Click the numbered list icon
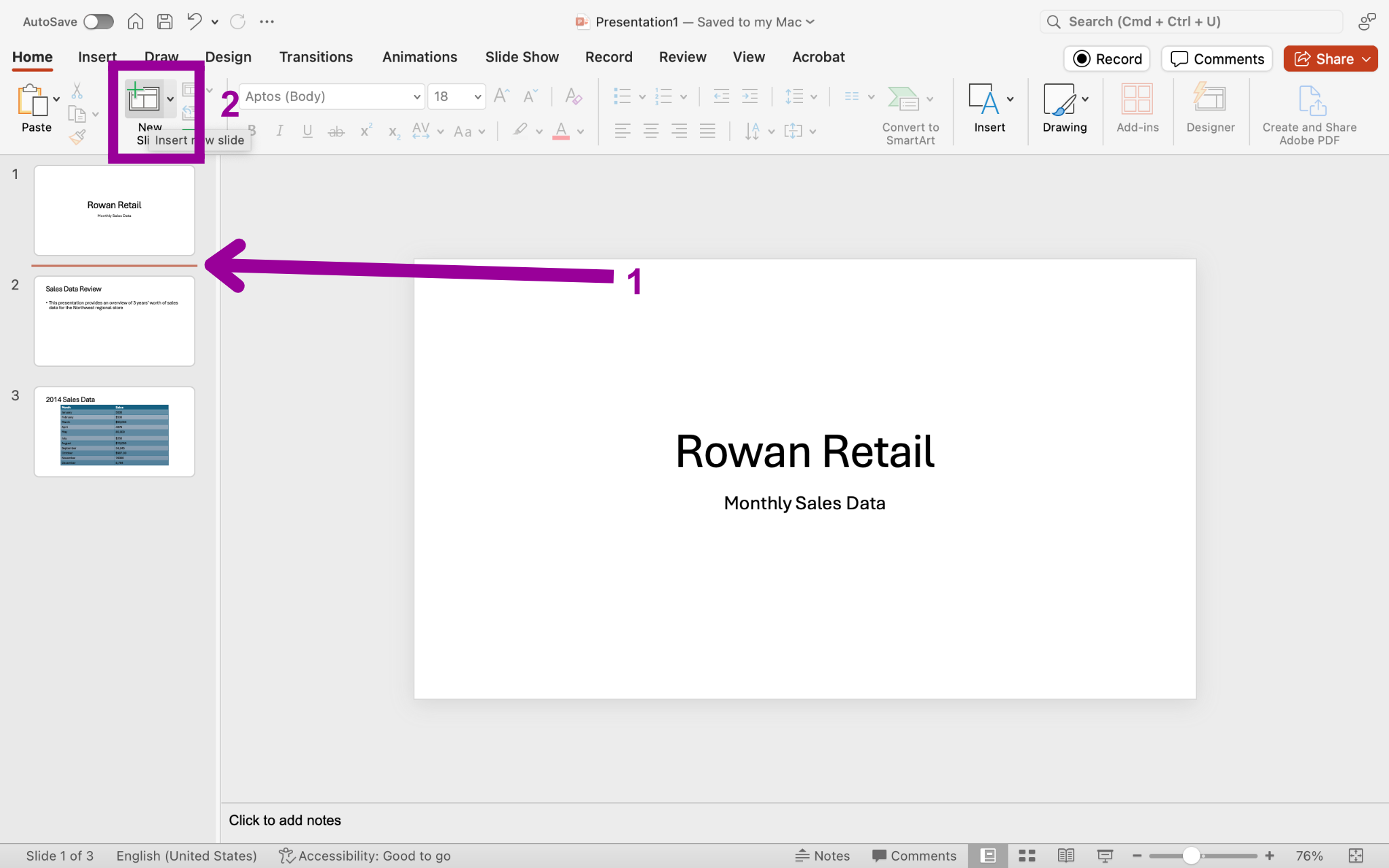1389x868 pixels. [x=663, y=96]
